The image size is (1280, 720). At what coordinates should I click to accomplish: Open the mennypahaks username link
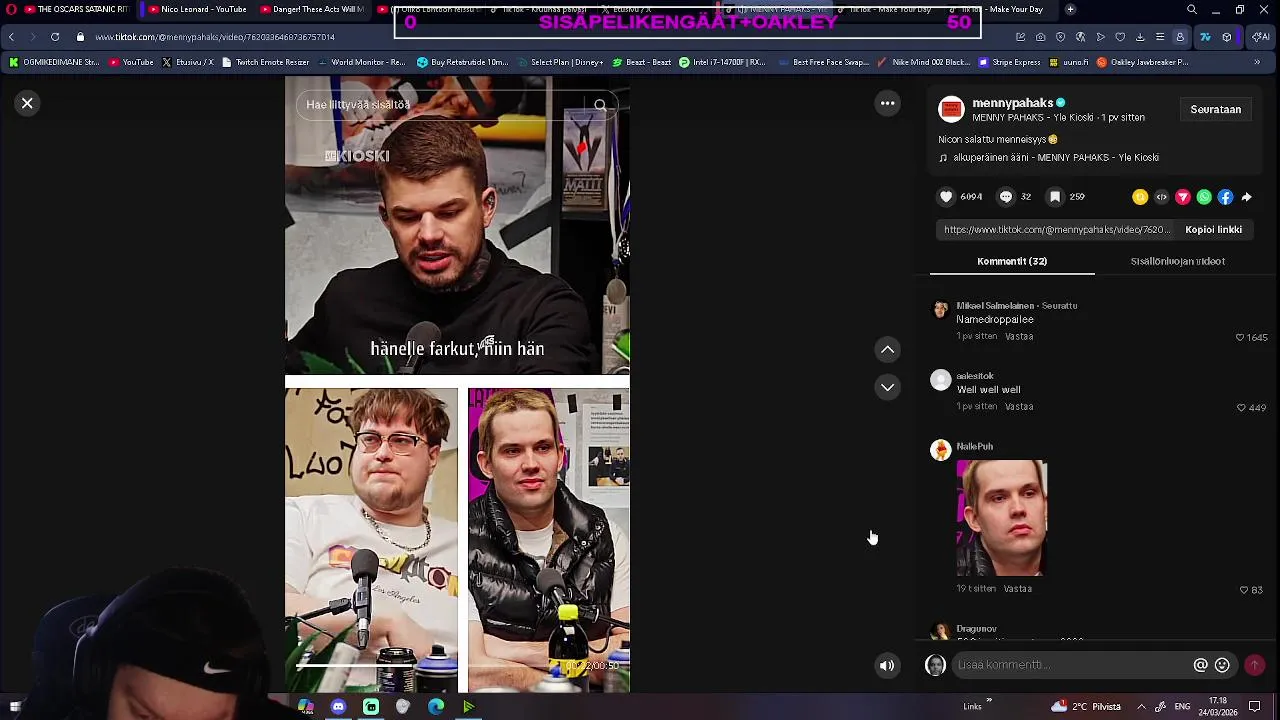[1012, 103]
